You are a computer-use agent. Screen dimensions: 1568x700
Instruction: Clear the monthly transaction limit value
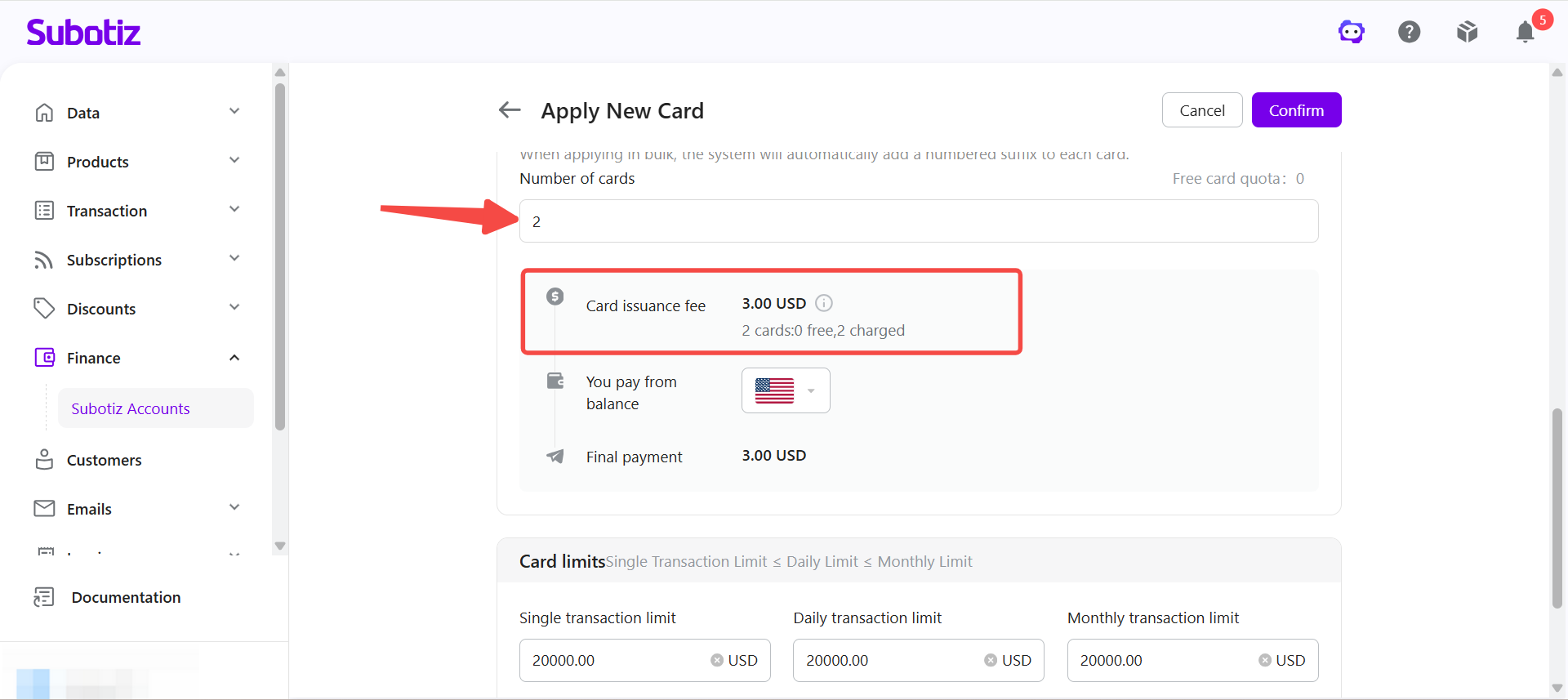[1265, 660]
